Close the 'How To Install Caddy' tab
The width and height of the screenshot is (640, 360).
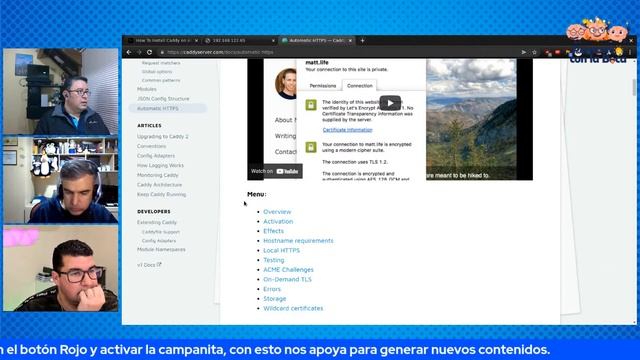click(196, 40)
